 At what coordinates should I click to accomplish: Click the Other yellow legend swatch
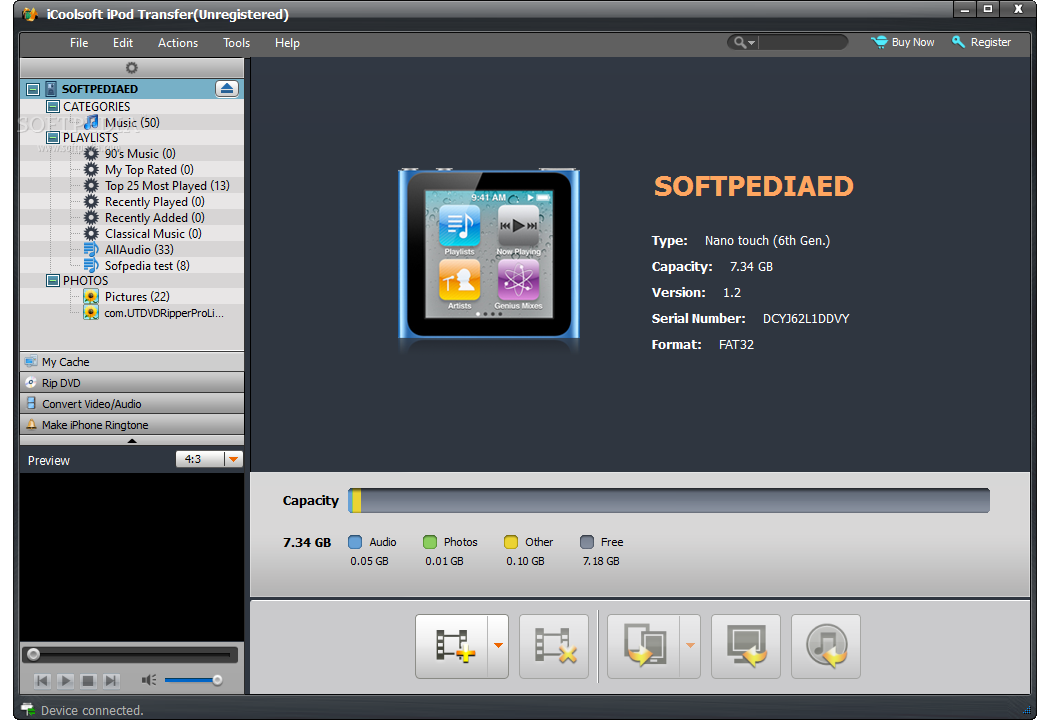pyautogui.click(x=511, y=542)
